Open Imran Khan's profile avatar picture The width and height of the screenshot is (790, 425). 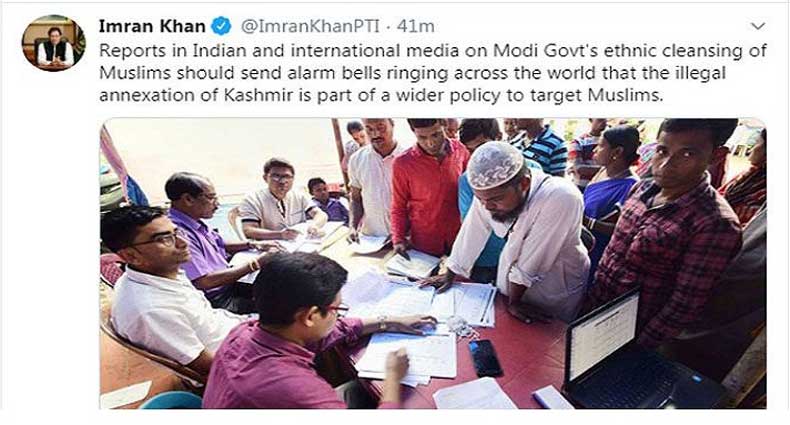pos(53,43)
